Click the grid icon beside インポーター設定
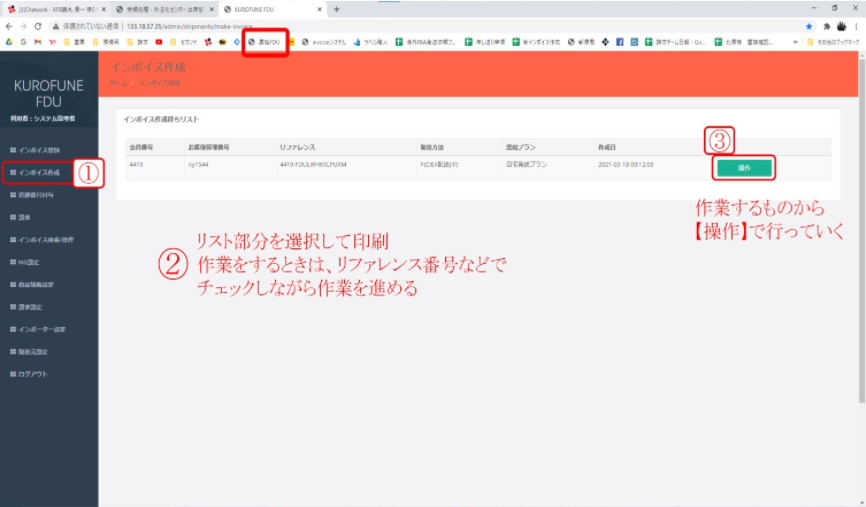The width and height of the screenshot is (866, 507). point(13,330)
